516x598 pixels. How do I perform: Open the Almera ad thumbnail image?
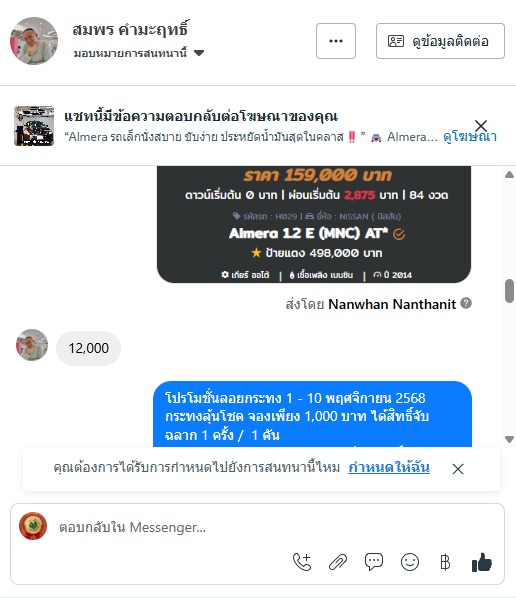click(34, 126)
